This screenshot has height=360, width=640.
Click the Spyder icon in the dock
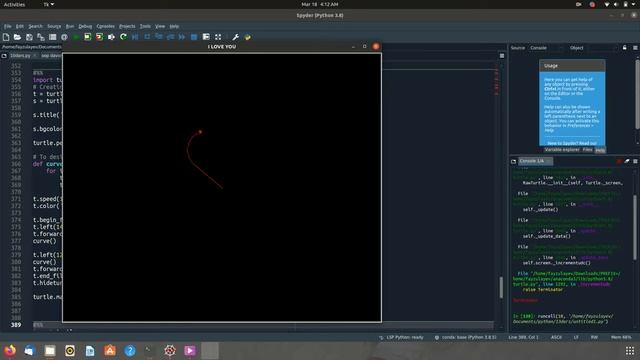click(170, 351)
